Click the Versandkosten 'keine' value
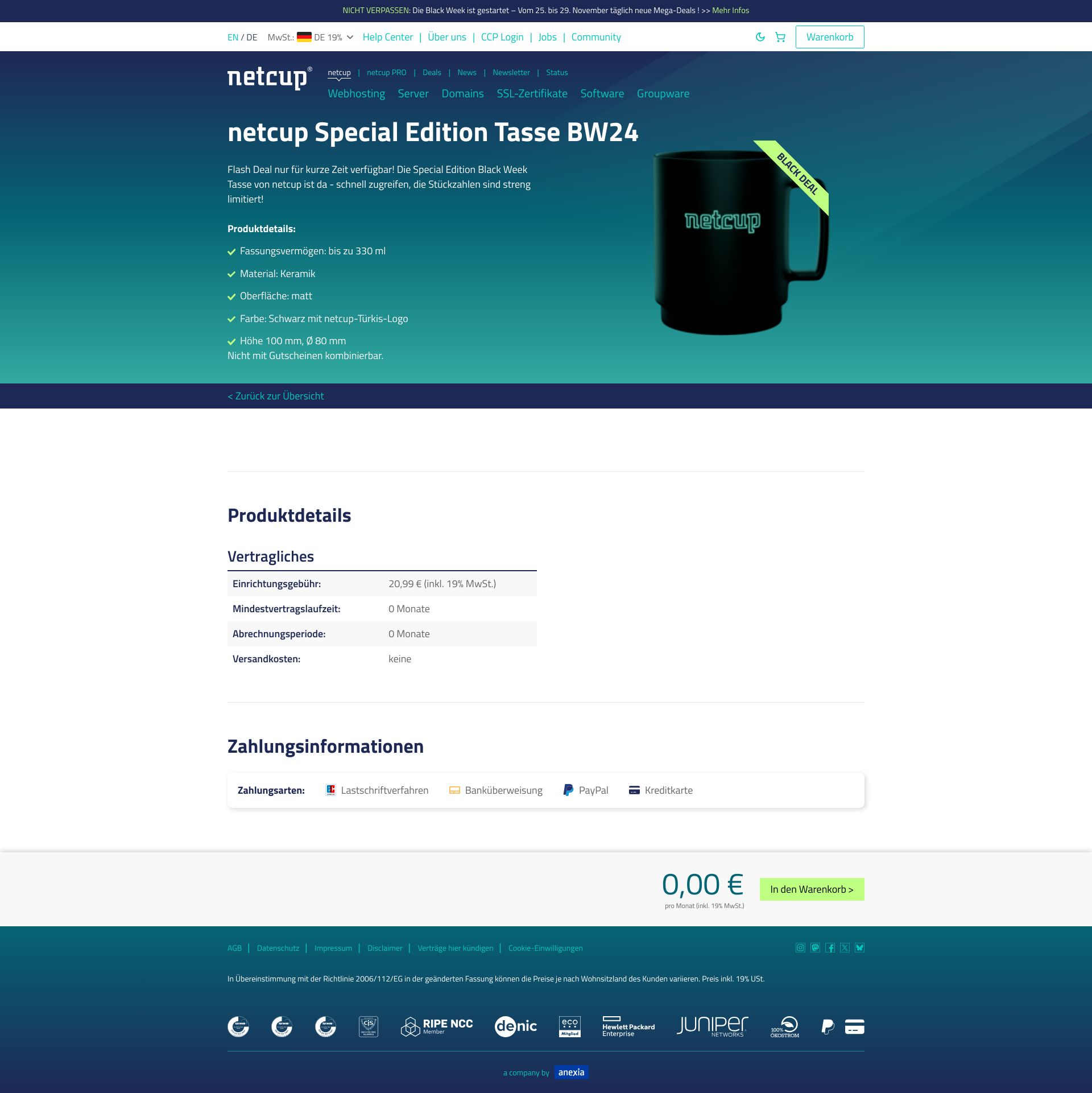 pyautogui.click(x=400, y=659)
